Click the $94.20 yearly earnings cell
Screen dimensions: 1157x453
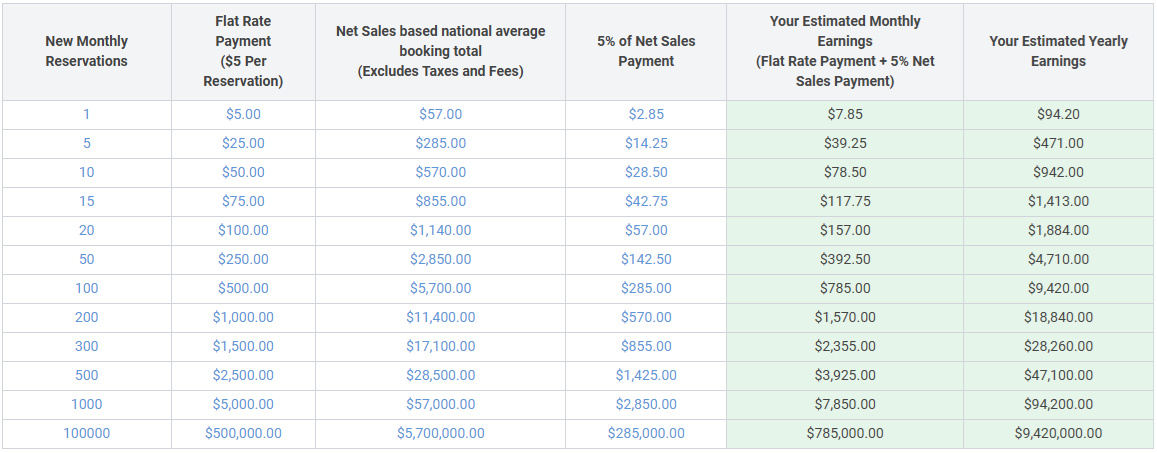(1058, 114)
